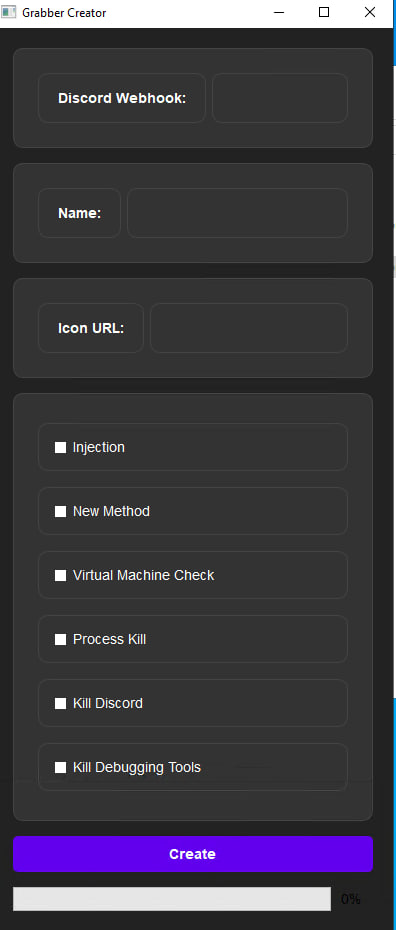Enable the Injection checkbox
Viewport: 396px width, 930px height.
[x=60, y=448]
